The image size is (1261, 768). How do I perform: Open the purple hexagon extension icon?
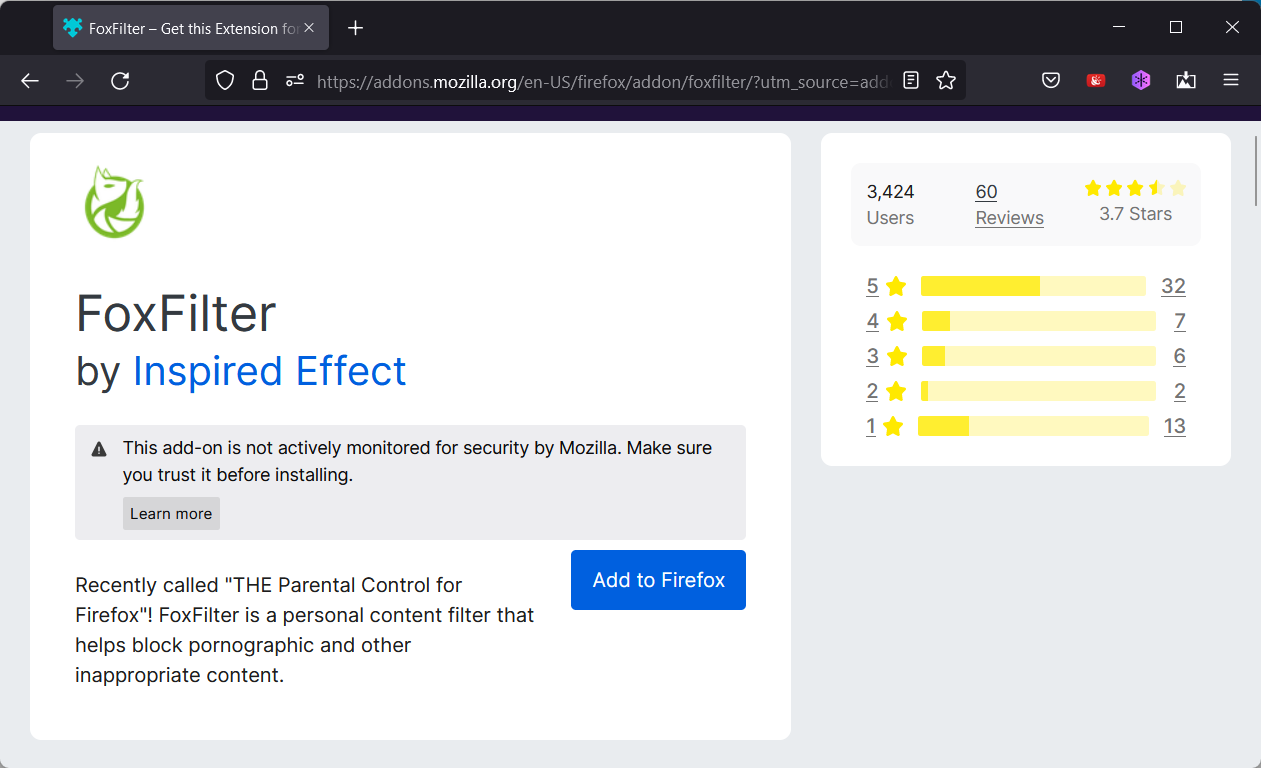coord(1141,81)
